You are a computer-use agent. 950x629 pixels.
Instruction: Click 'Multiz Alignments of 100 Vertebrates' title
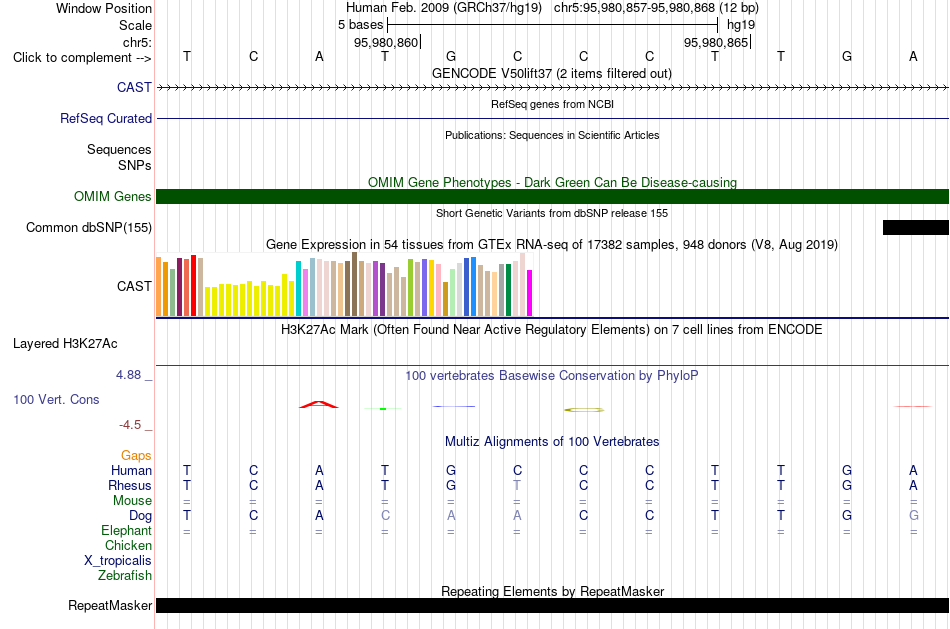(552, 442)
